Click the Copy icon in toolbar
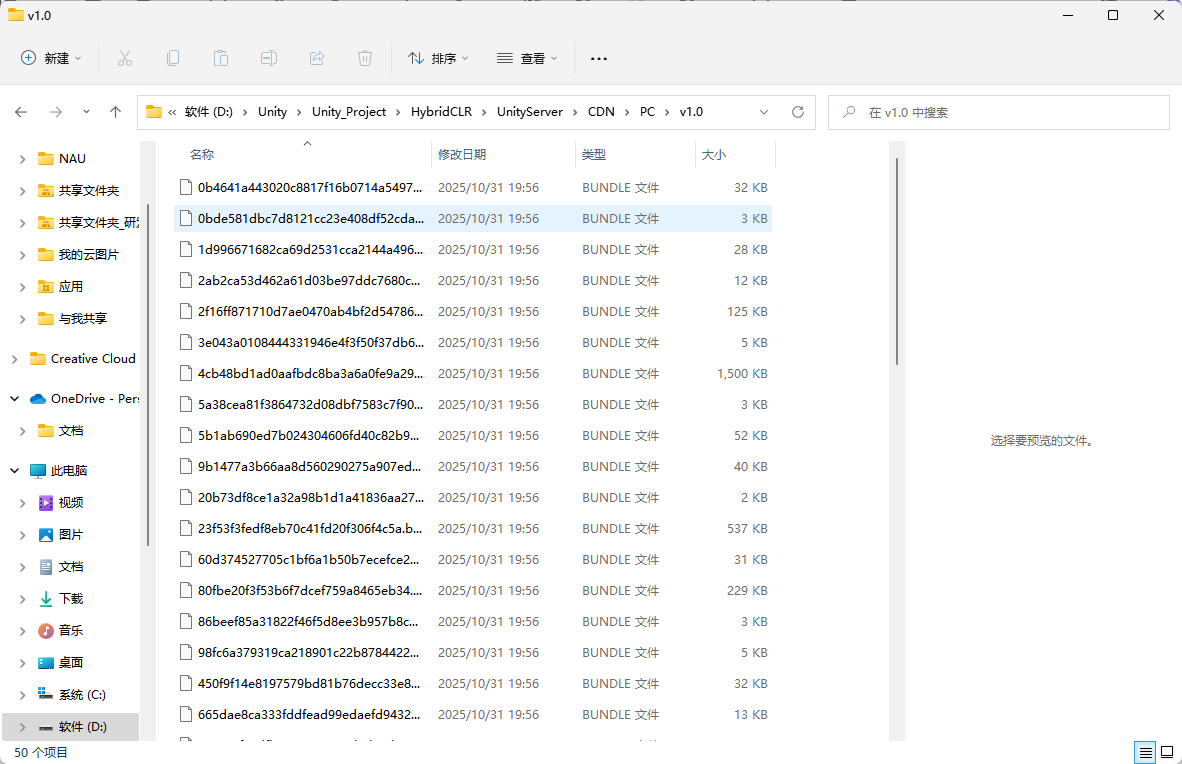 pos(173,58)
